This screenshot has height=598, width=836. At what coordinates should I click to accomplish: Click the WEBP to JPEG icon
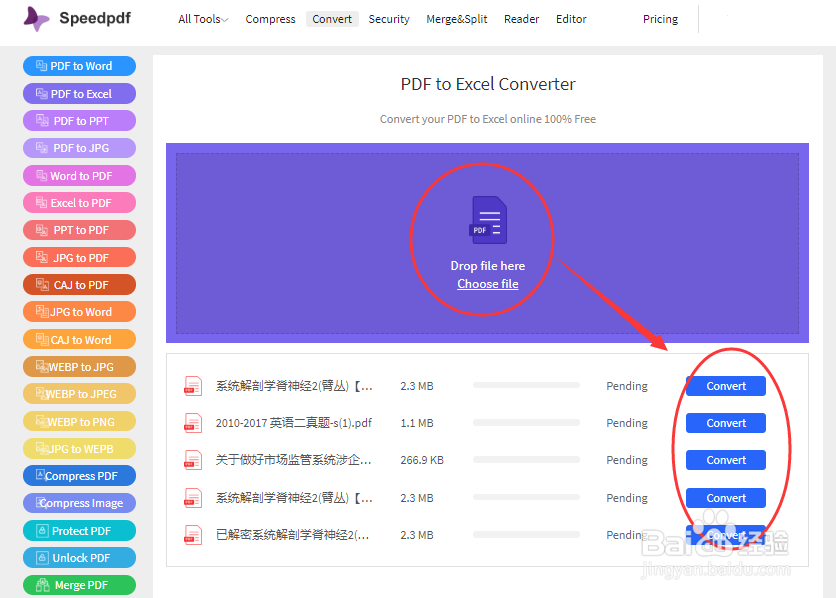click(42, 393)
